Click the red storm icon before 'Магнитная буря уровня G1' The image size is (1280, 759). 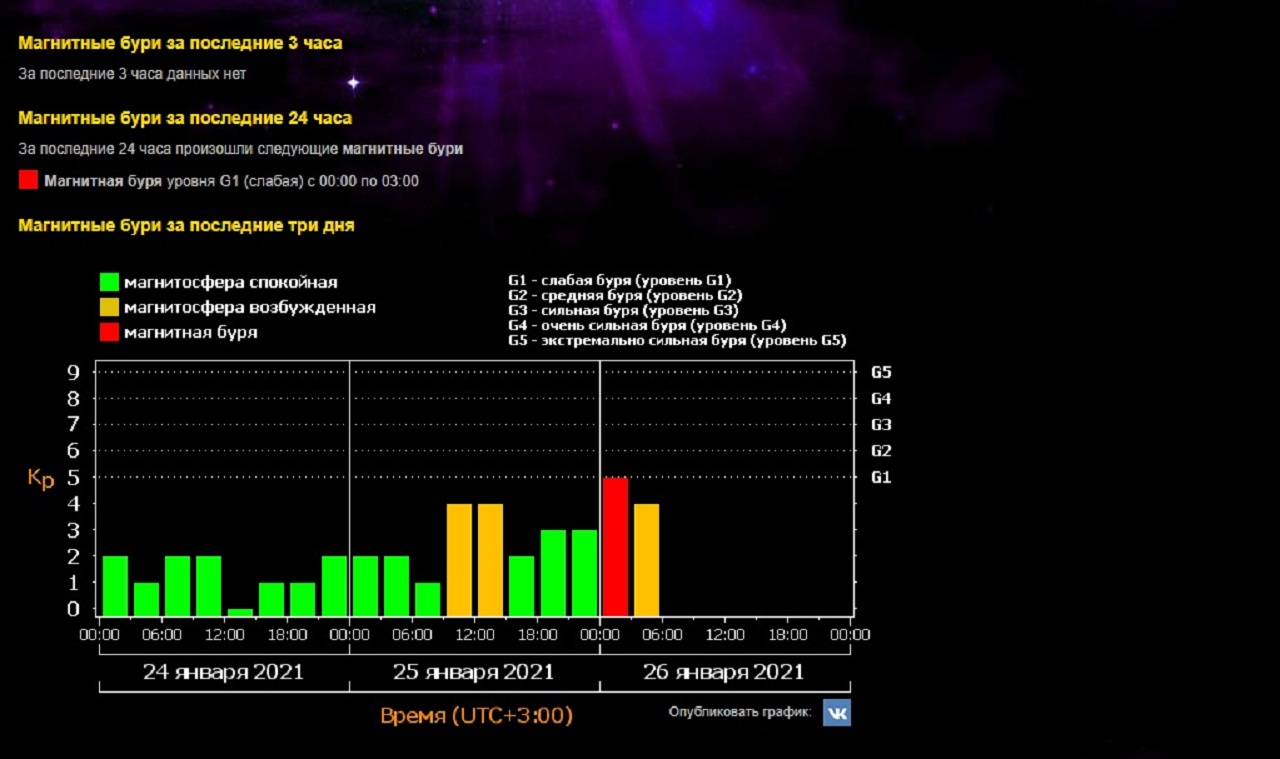click(28, 180)
